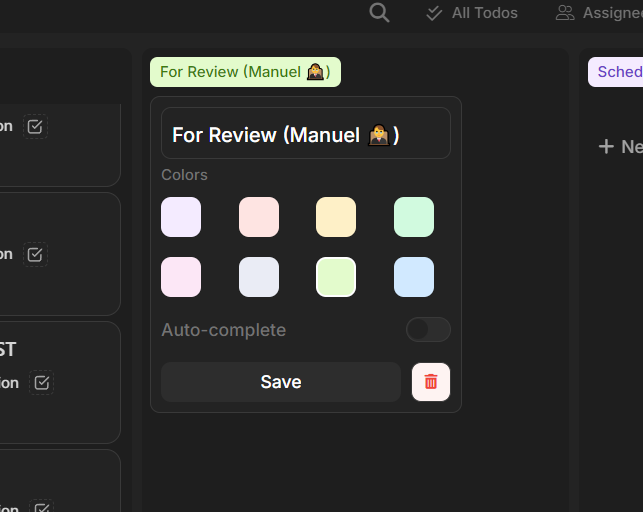This screenshot has height=512, width=643.
Task: Choose the light sky blue color swatch
Action: click(x=414, y=277)
